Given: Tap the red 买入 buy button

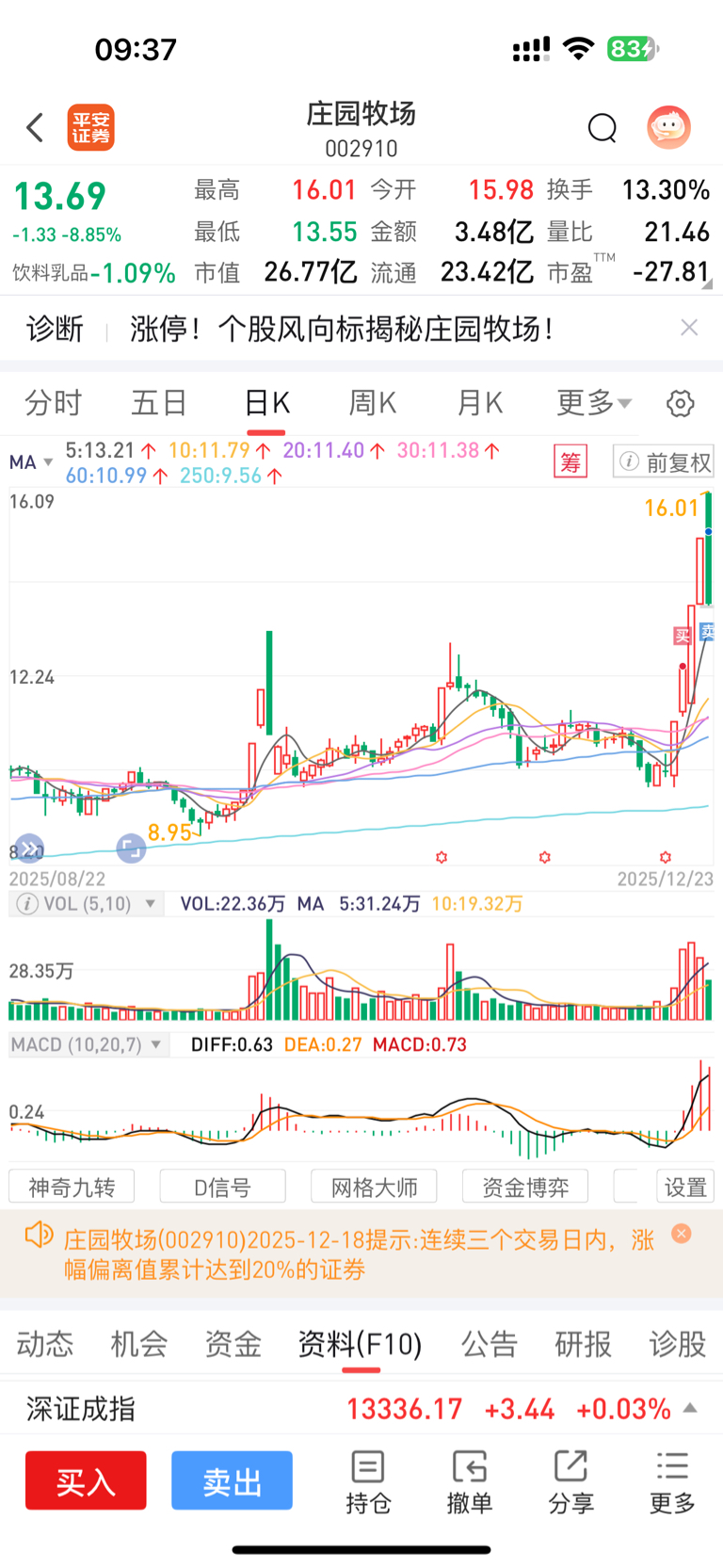Looking at the screenshot, I should click(x=86, y=1480).
